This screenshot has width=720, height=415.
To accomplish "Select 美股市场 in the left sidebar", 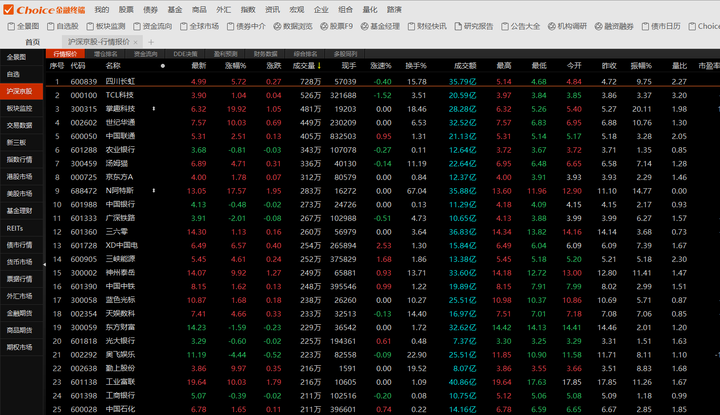I will coord(22,194).
